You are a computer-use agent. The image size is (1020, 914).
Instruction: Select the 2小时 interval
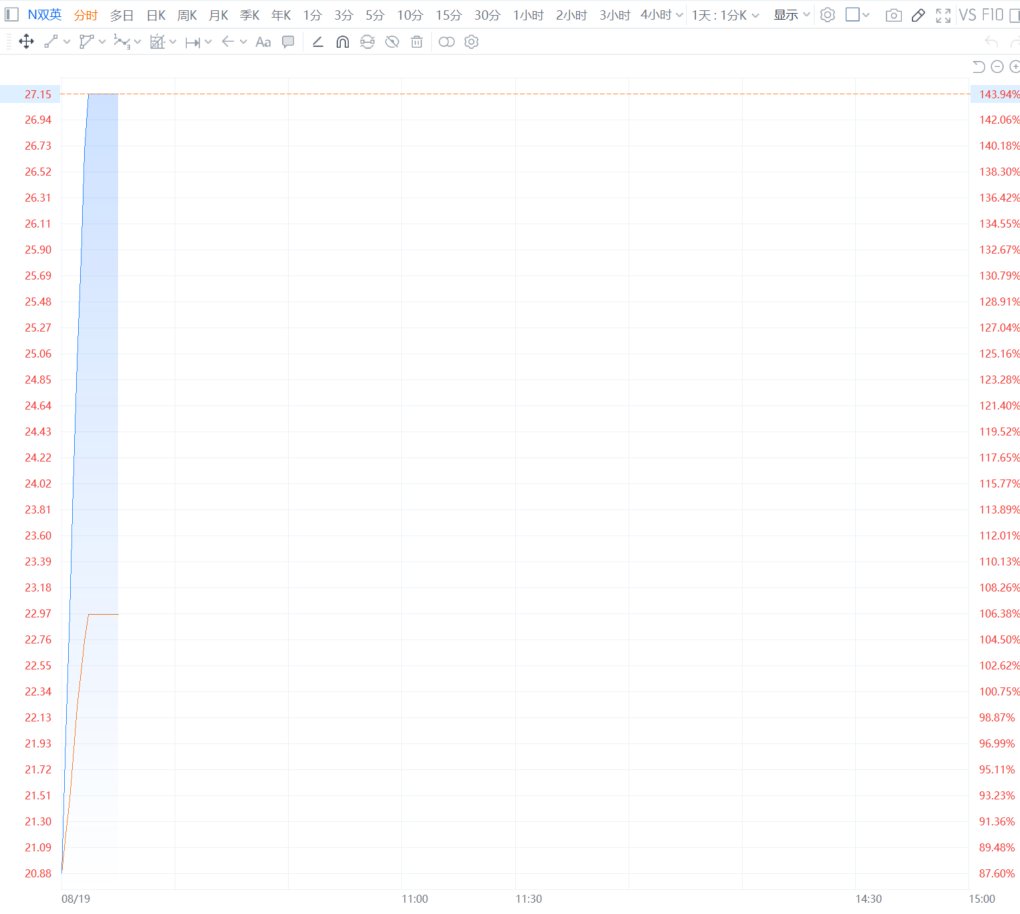click(x=571, y=15)
